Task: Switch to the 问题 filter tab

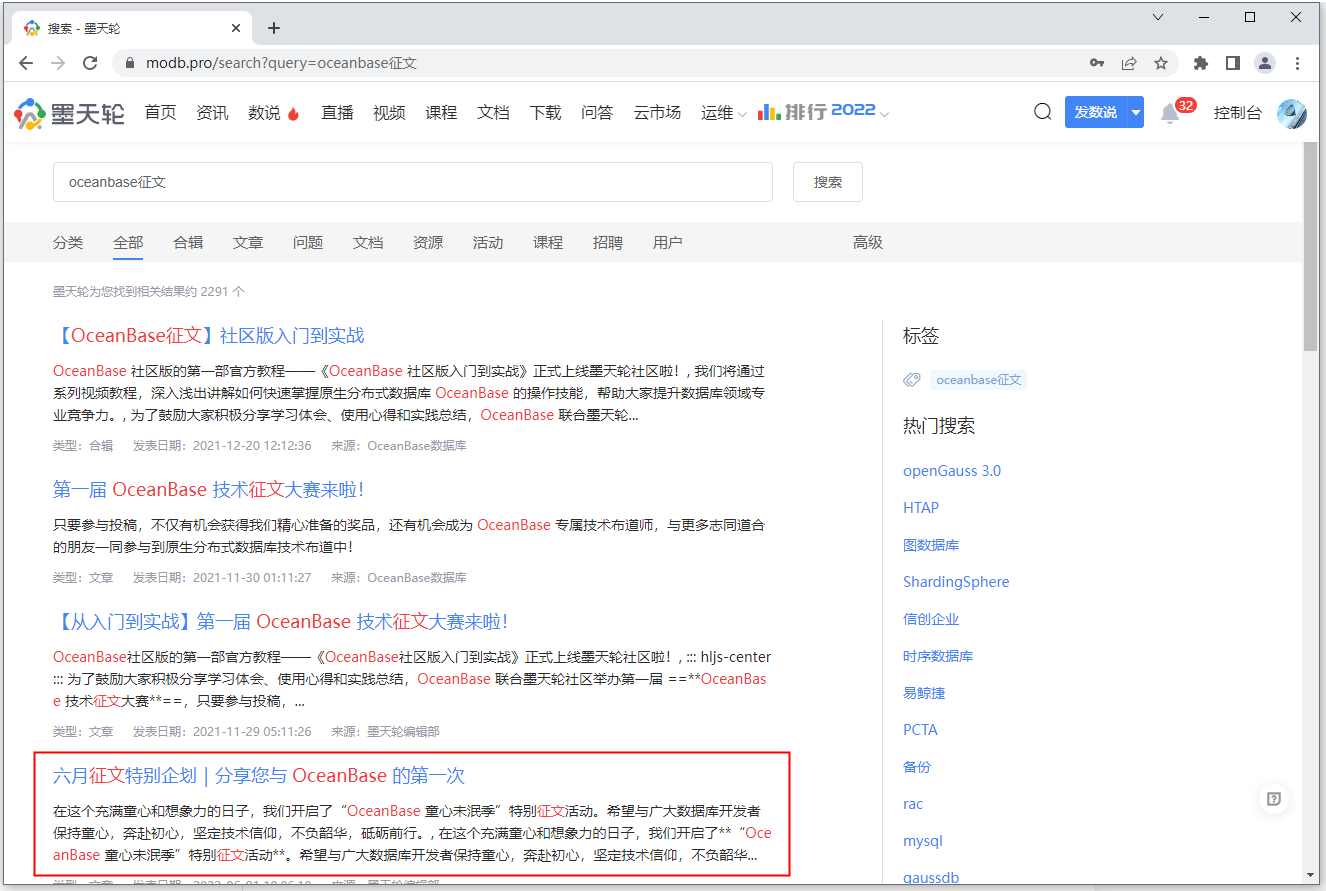Action: [x=308, y=243]
